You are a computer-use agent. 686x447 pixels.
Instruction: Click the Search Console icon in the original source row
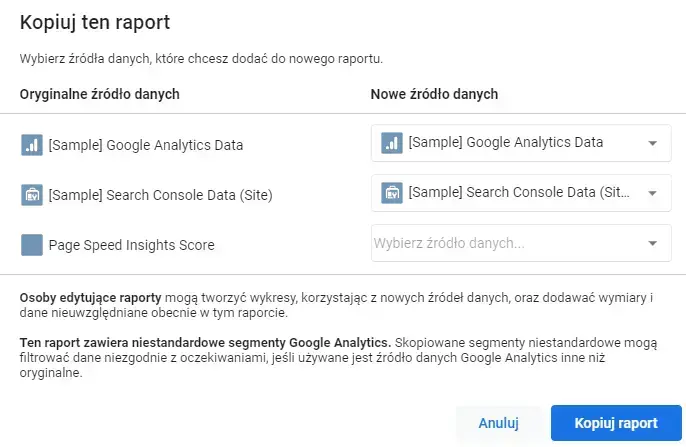click(x=32, y=195)
